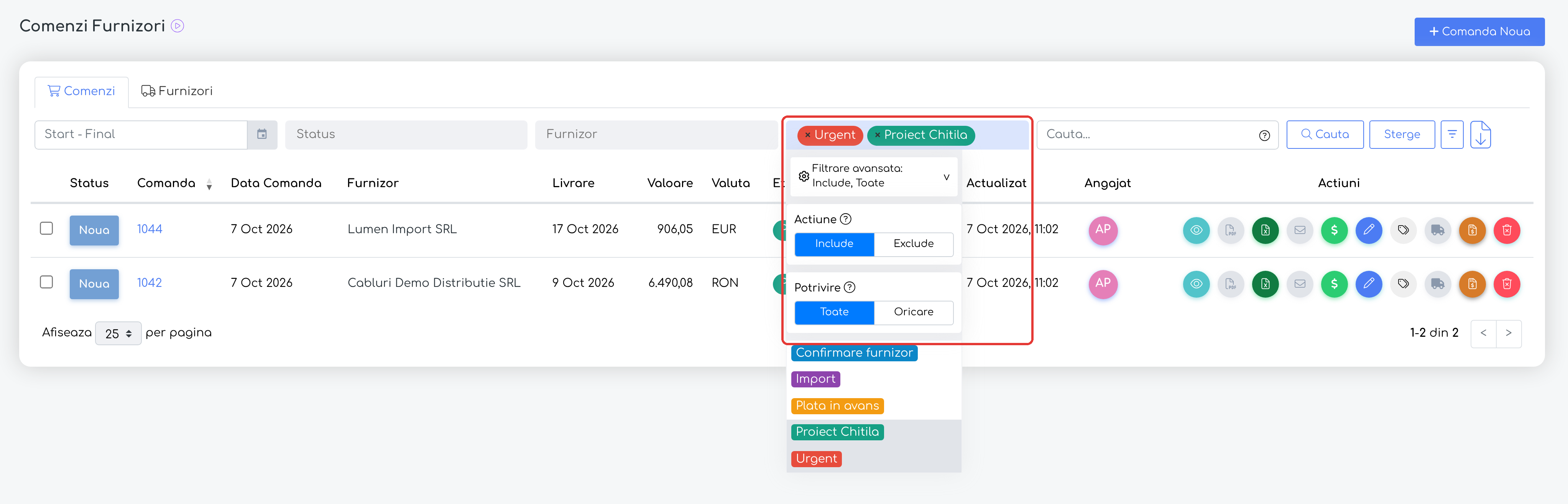1568x504 pixels.
Task: Edit order 1044 with pencil icon
Action: 1369,230
